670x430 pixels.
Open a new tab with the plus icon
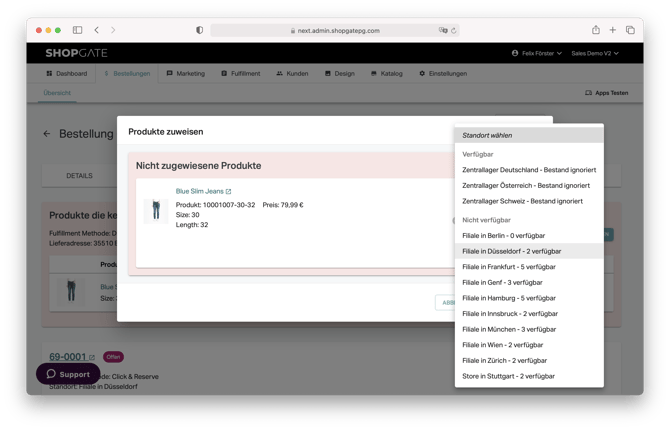point(613,30)
